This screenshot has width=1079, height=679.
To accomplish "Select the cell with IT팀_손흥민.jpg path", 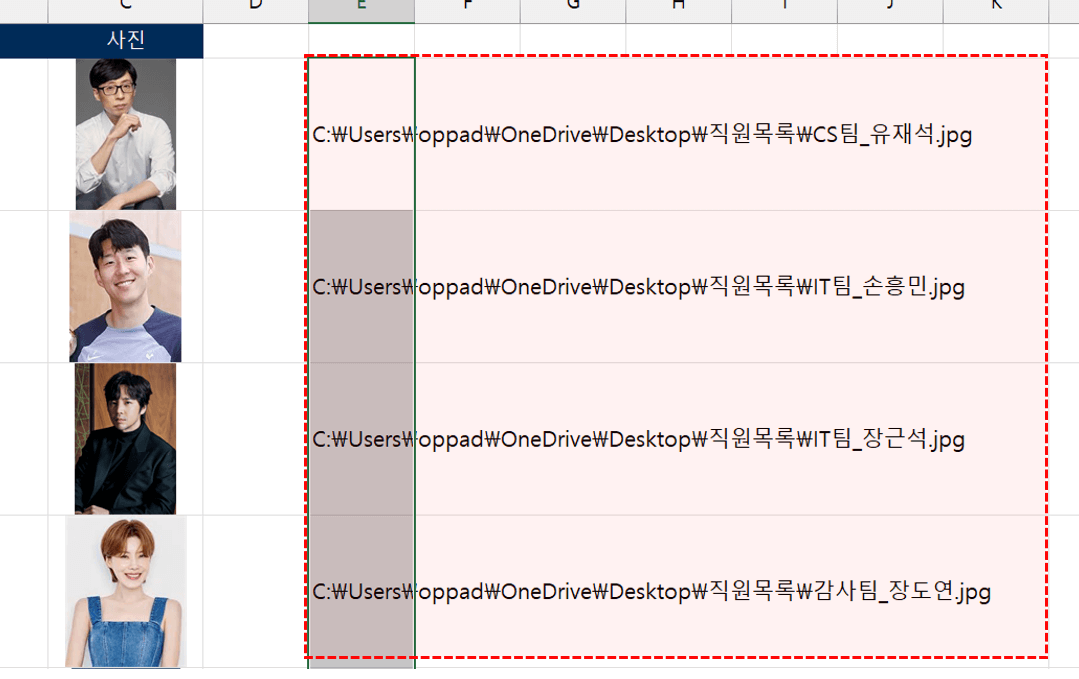I will click(x=361, y=287).
